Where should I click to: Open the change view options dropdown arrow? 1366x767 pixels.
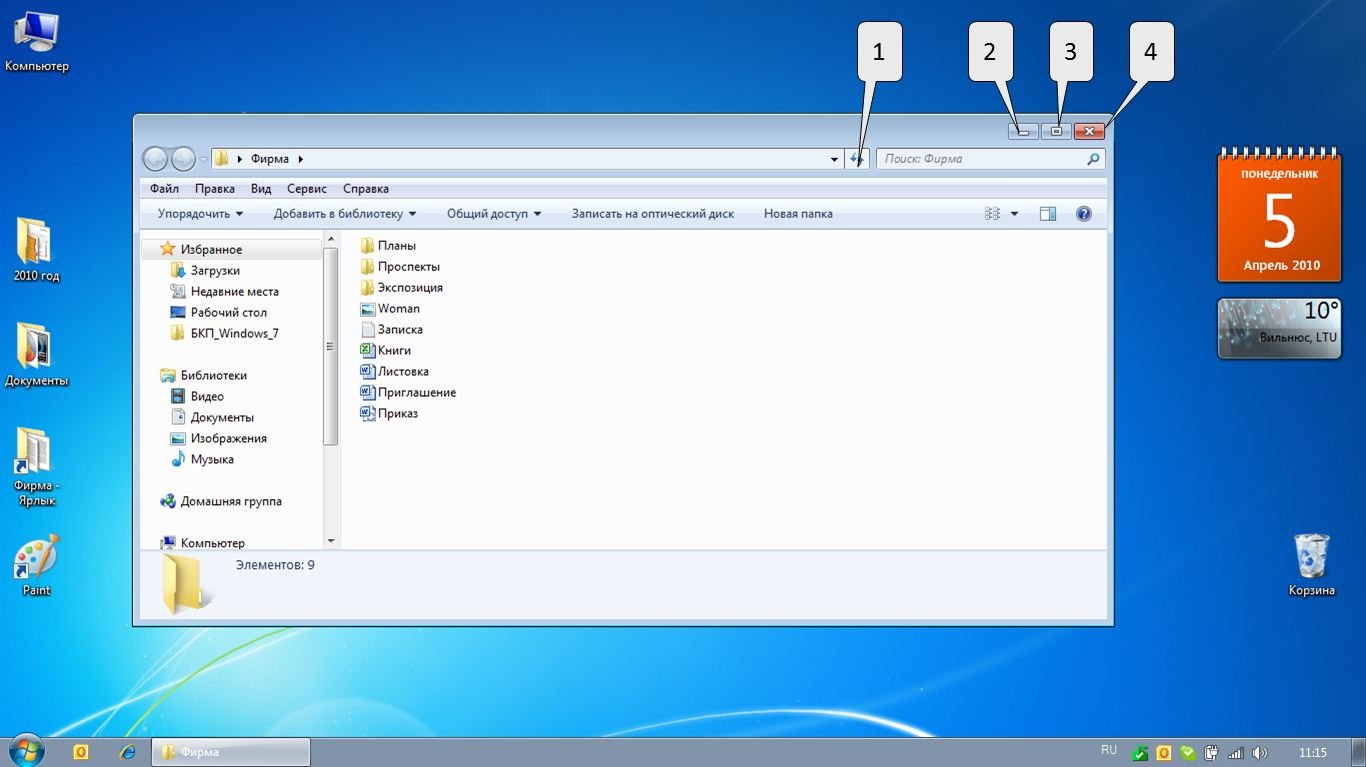coord(1014,214)
